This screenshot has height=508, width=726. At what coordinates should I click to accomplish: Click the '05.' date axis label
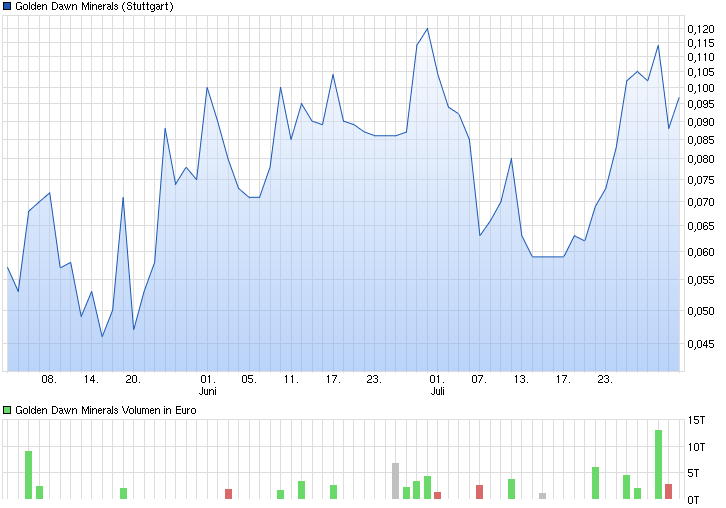click(x=249, y=379)
